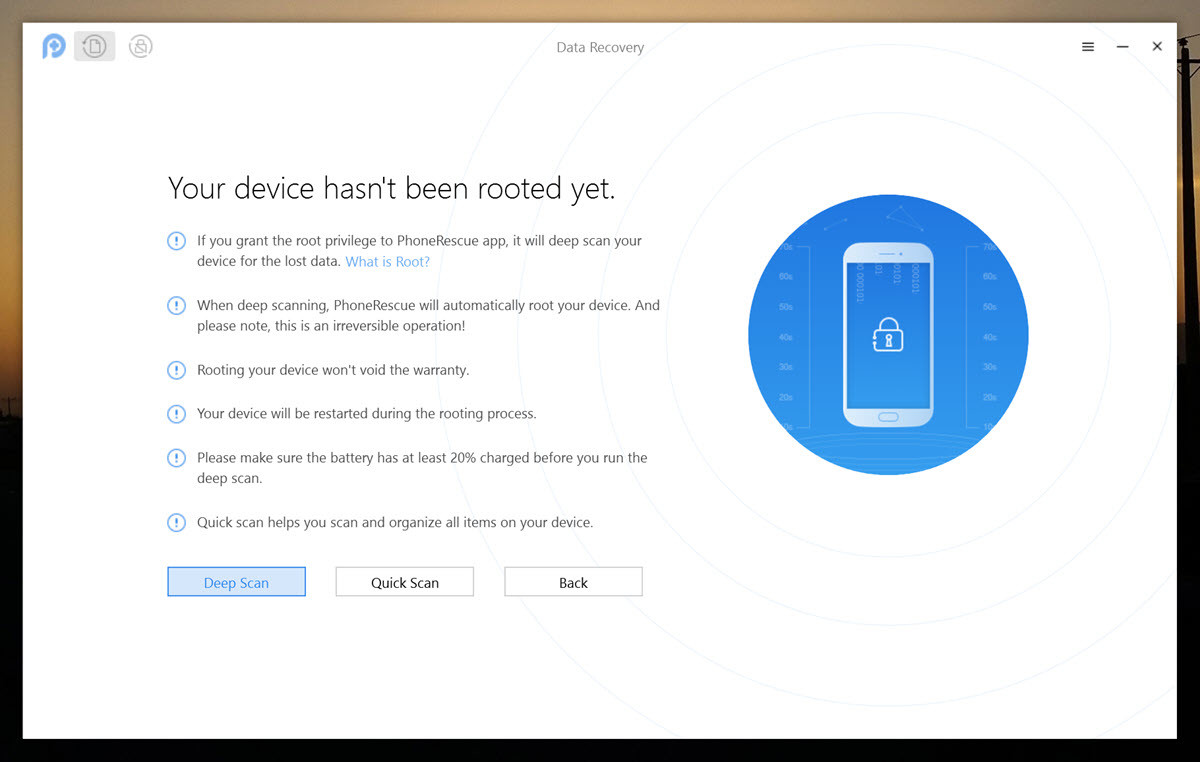The image size is (1200, 762).
Task: Click info icon beside warranty note
Action: point(176,370)
